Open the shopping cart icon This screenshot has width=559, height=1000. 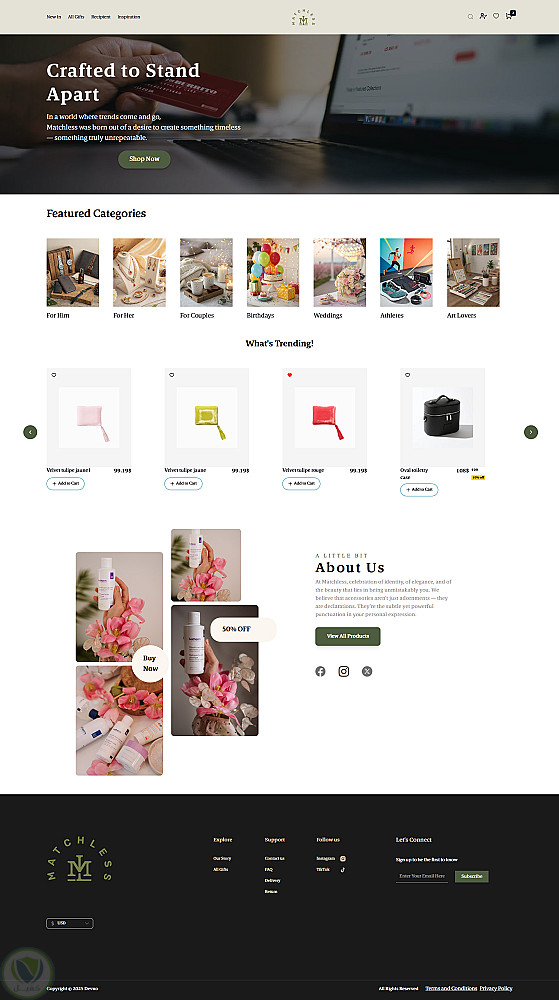click(x=509, y=15)
